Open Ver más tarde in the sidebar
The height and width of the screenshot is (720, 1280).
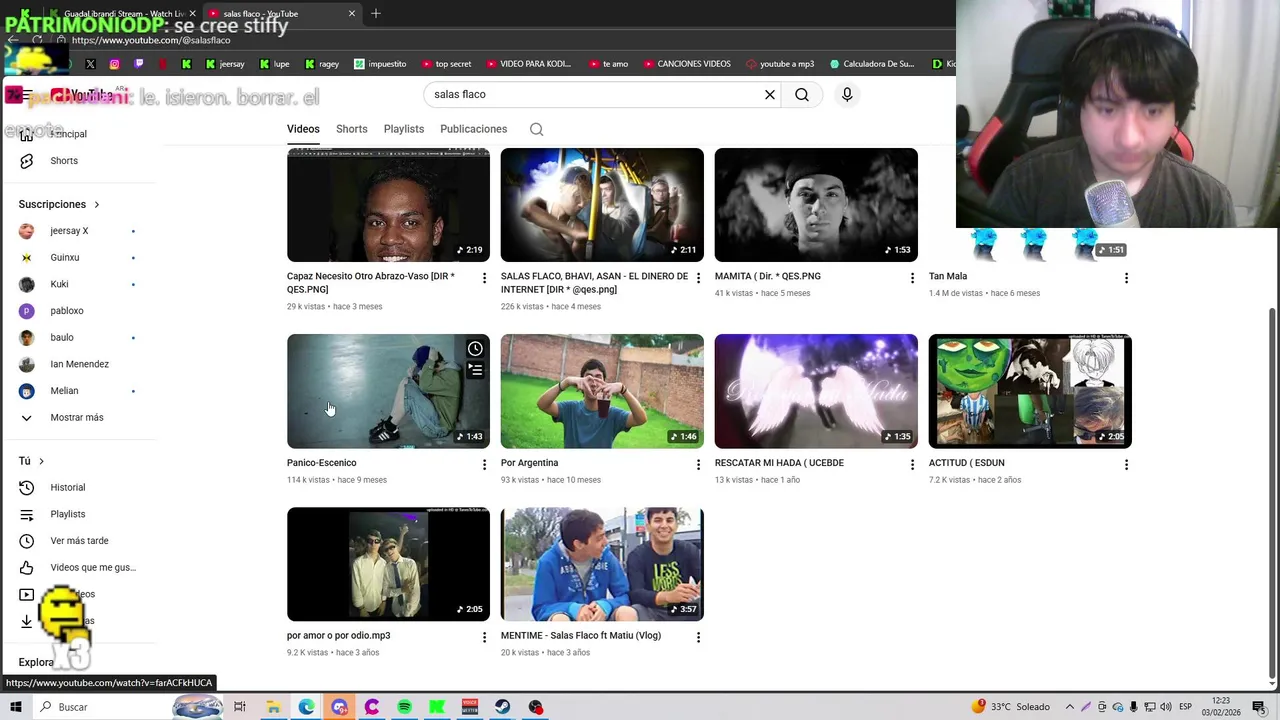[x=78, y=541]
